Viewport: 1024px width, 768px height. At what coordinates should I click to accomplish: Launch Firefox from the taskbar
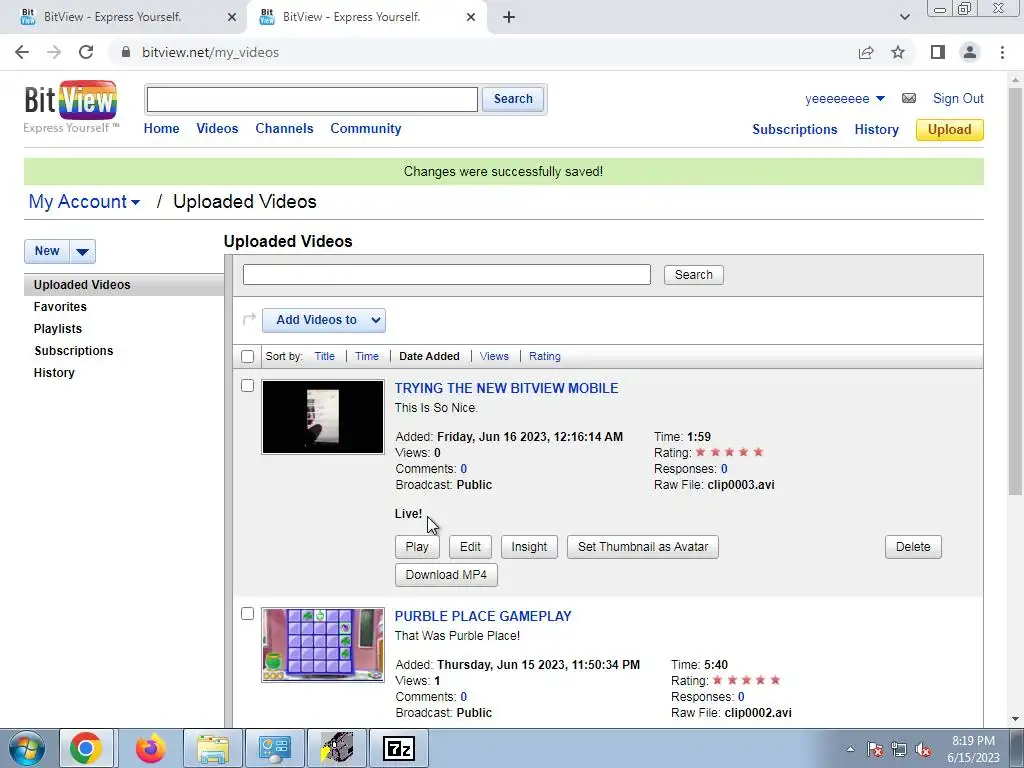tap(150, 748)
